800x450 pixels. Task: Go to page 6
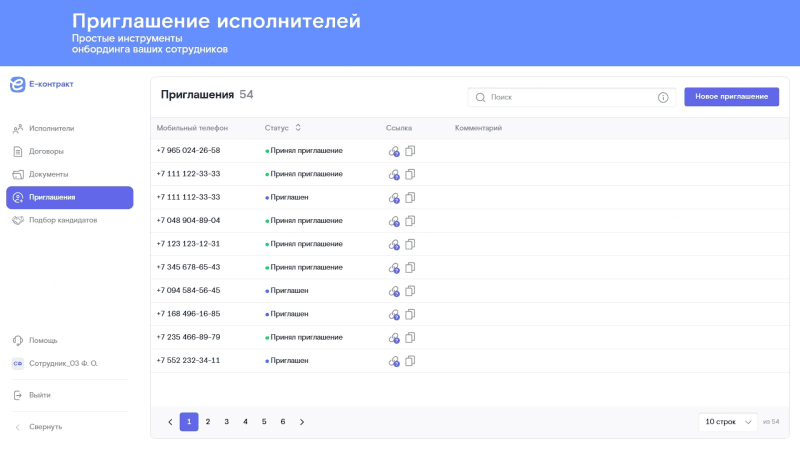coord(283,422)
